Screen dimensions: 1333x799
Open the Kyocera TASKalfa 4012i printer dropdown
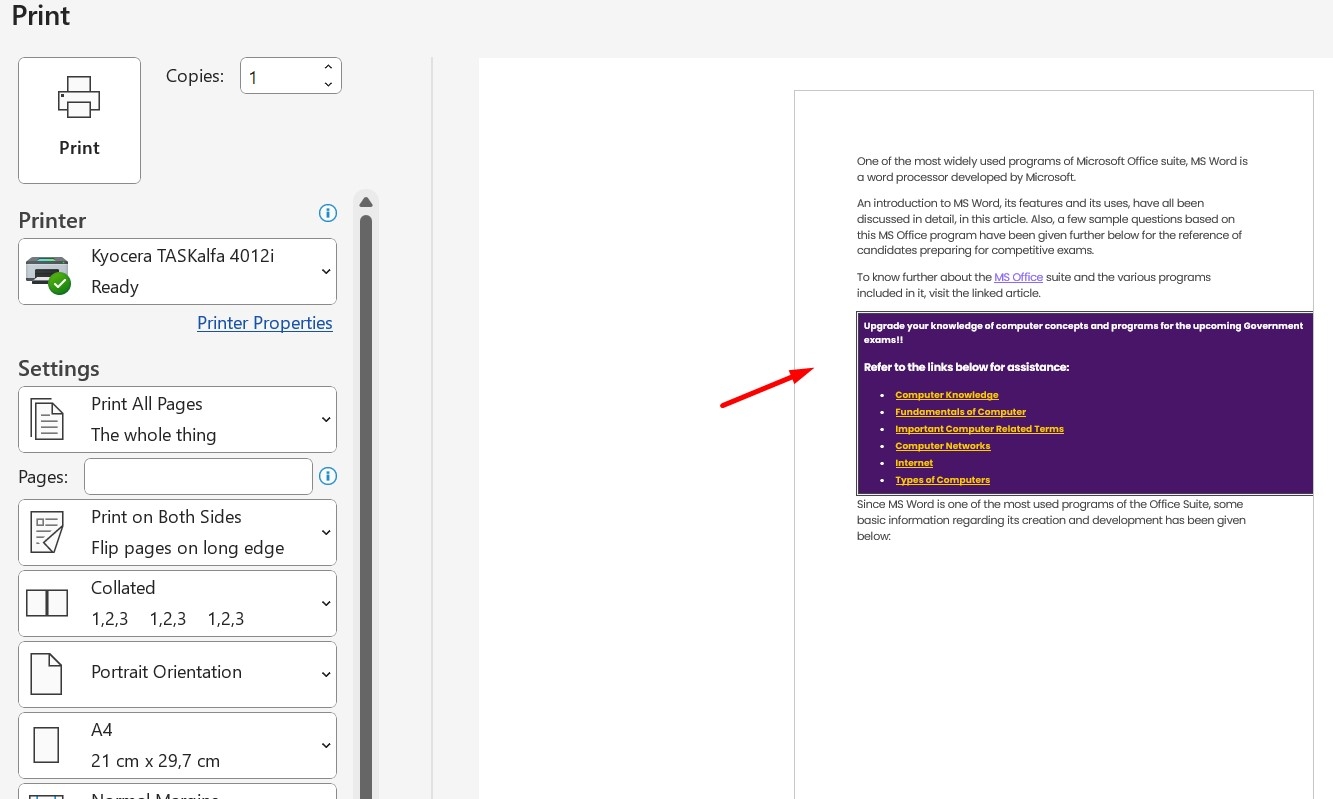point(177,271)
